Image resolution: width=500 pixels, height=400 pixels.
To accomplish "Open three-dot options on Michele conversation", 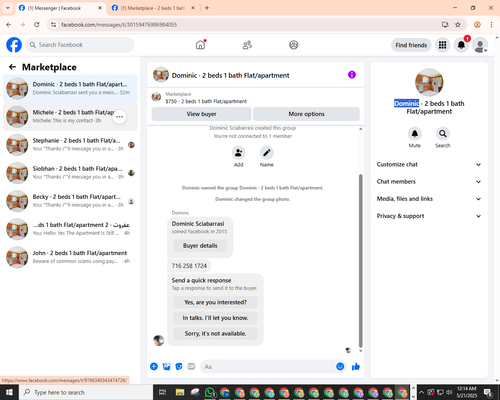I will 119,117.
